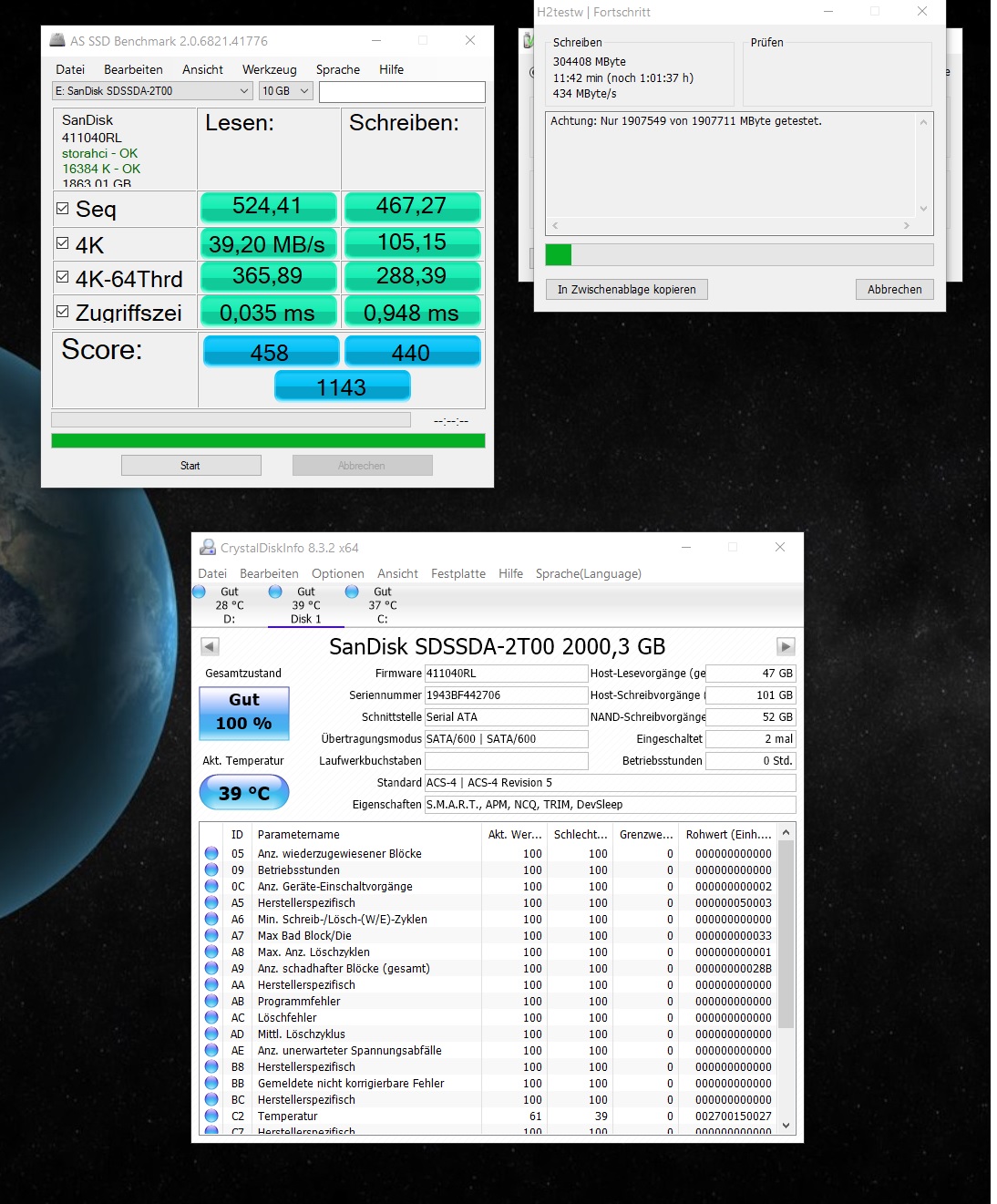Open Werkzeug menu in AS SSD Benchmark
Screen dimensions: 997x1204
click(x=269, y=69)
